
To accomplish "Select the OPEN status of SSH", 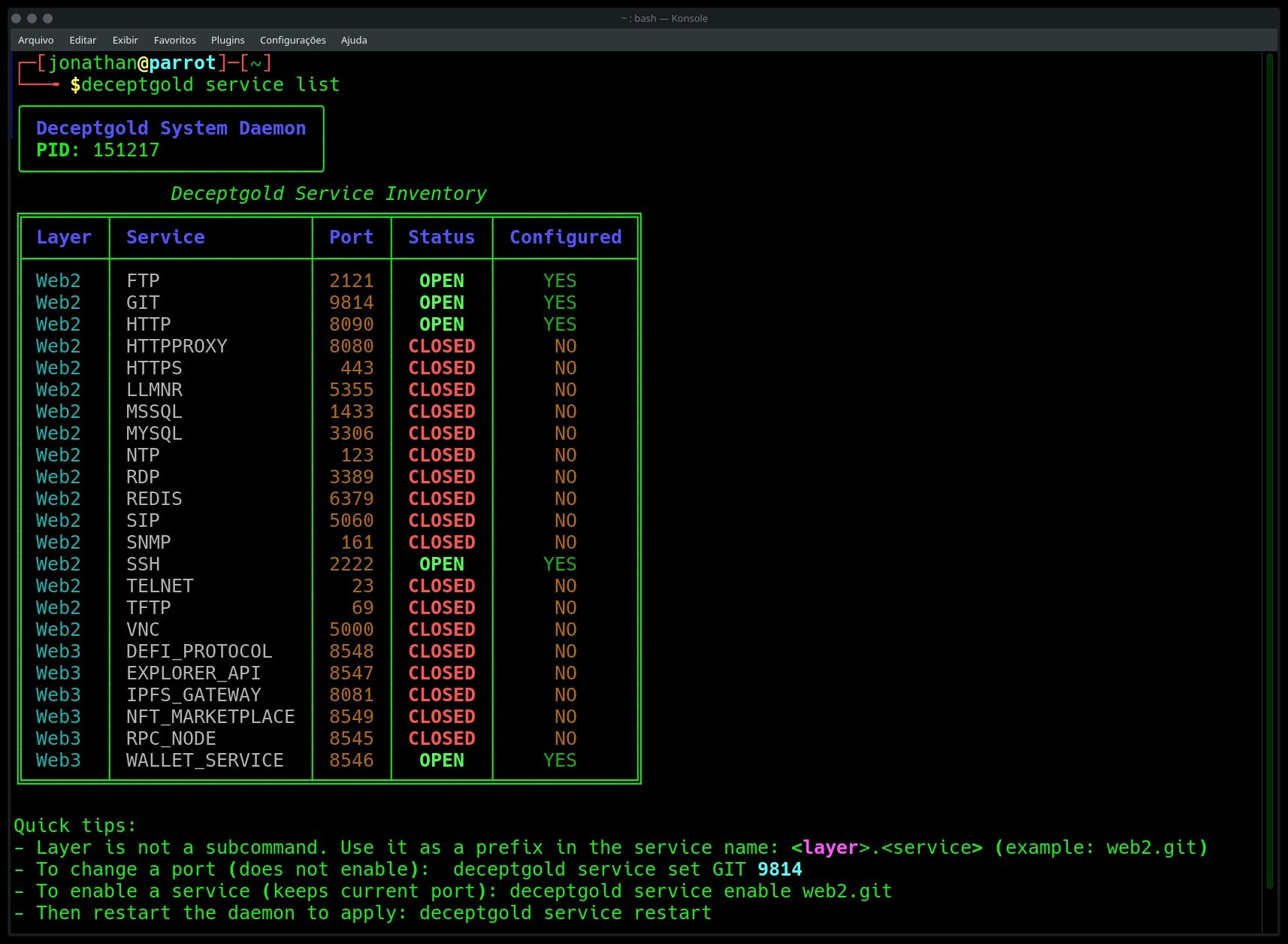I will 441,564.
